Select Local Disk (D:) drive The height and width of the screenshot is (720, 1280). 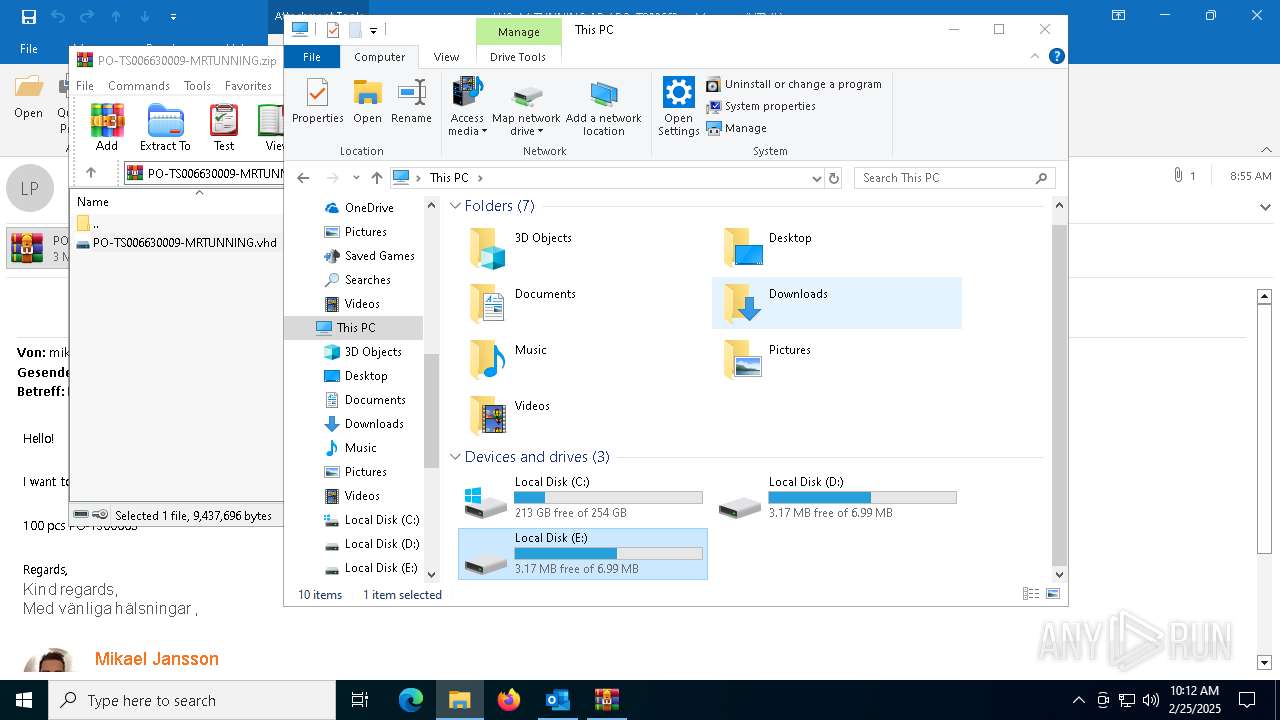[x=837, y=498]
